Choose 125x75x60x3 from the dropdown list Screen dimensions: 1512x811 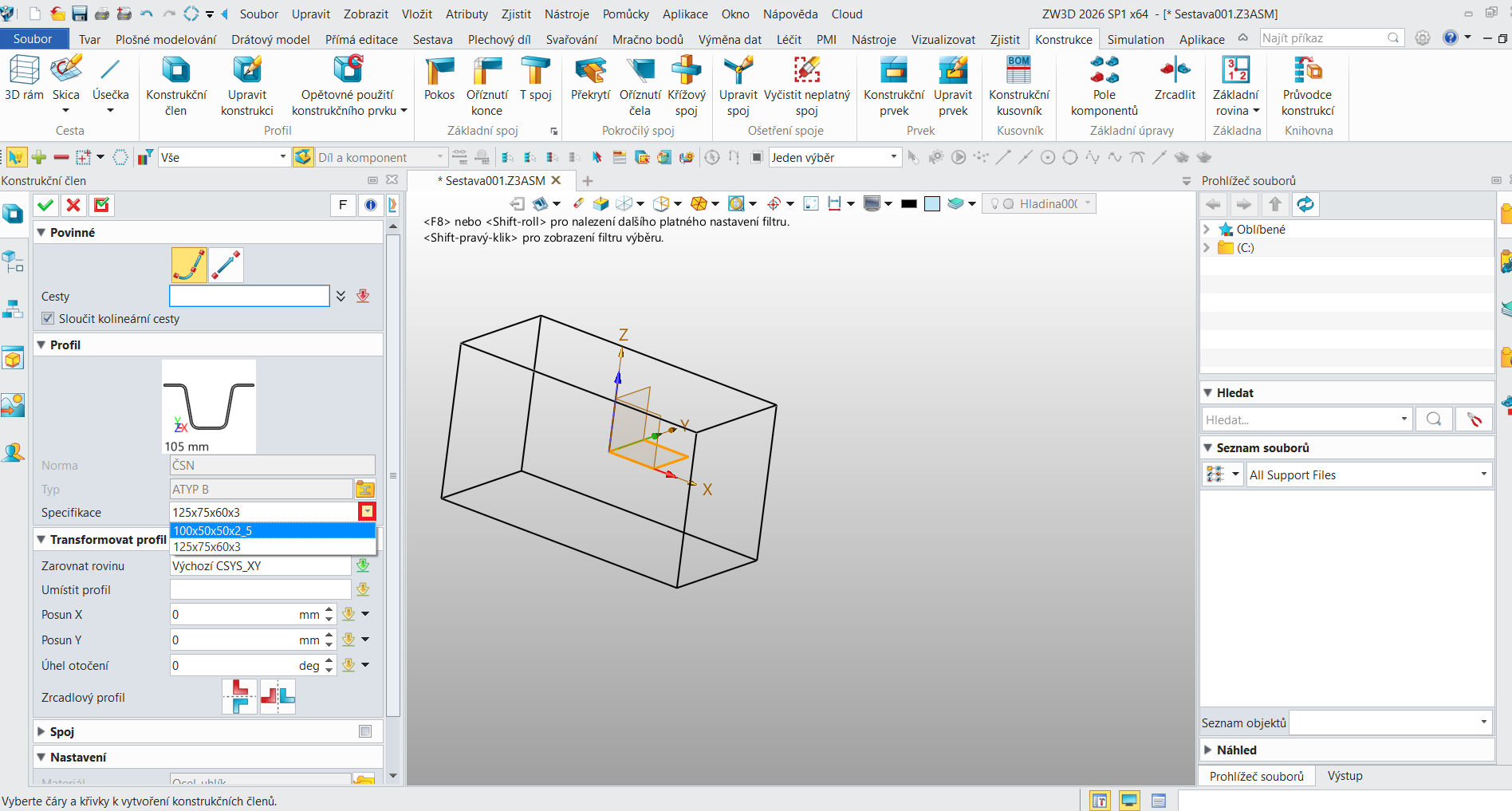(x=273, y=546)
